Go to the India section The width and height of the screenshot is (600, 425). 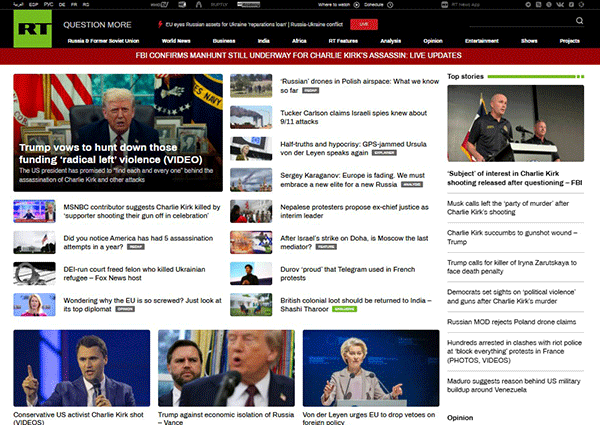pyautogui.click(x=264, y=41)
